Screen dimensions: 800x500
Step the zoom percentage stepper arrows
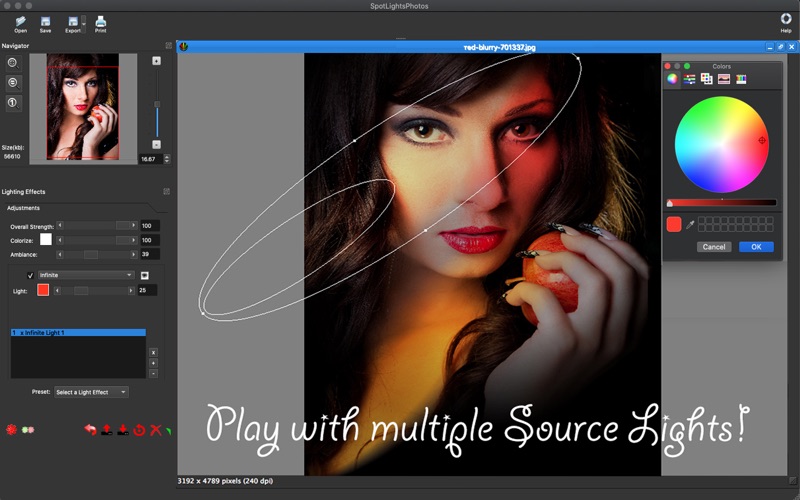167,159
